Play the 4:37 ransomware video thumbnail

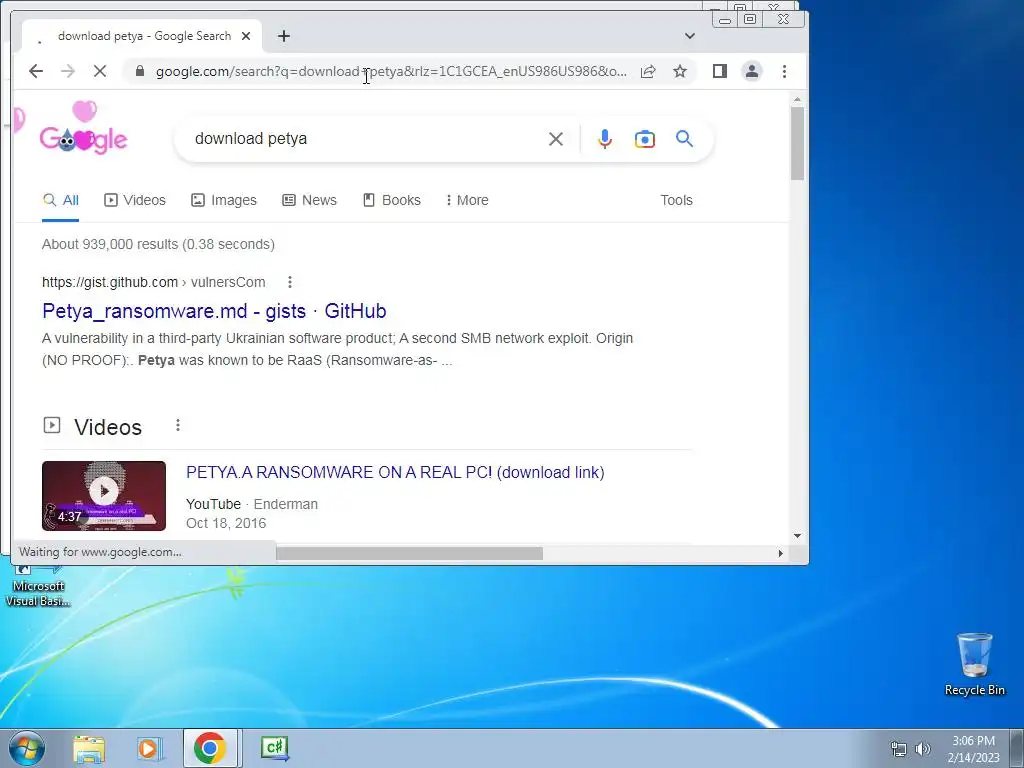click(104, 496)
